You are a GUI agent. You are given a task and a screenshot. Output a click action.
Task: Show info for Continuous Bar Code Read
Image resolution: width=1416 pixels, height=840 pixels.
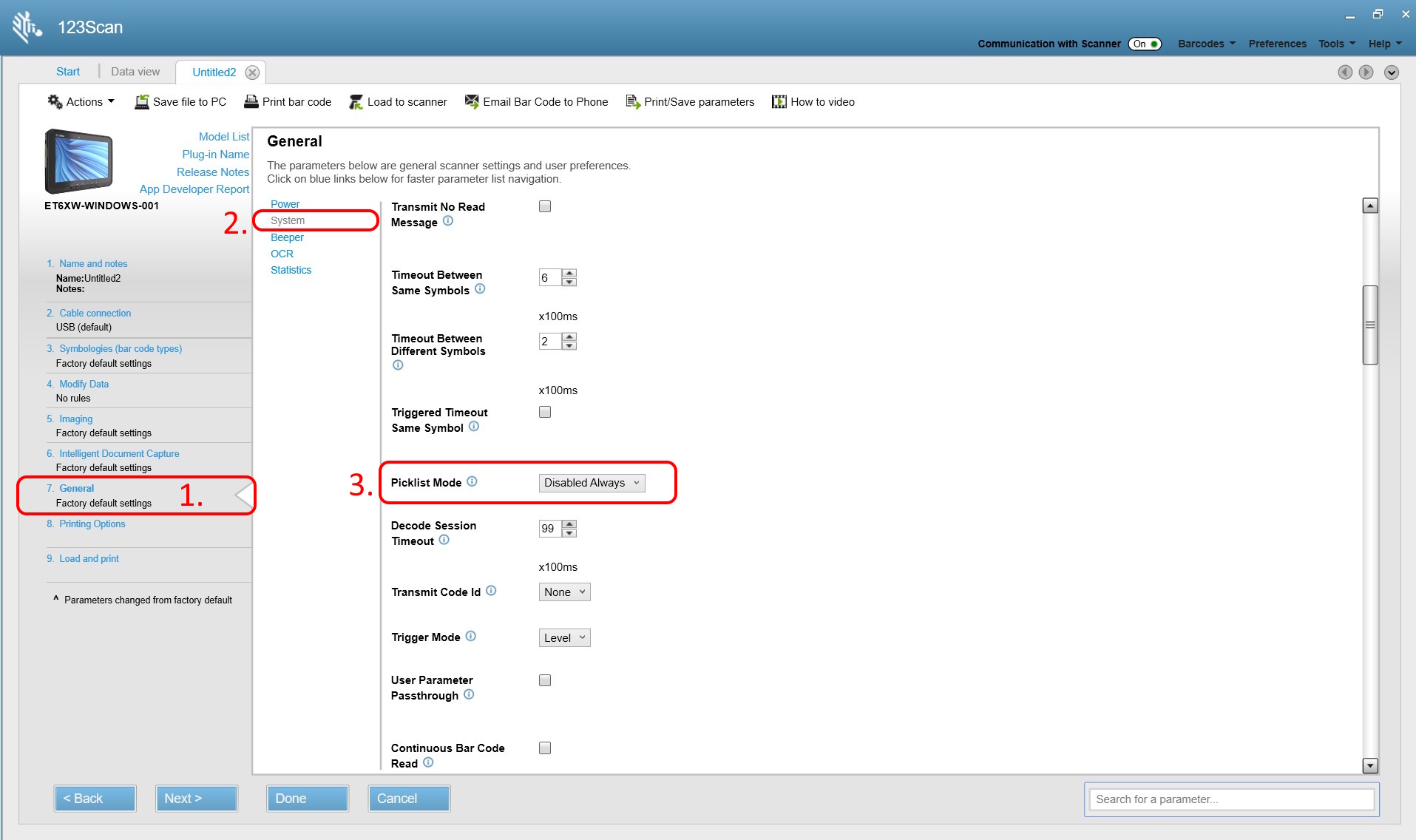coord(428,762)
